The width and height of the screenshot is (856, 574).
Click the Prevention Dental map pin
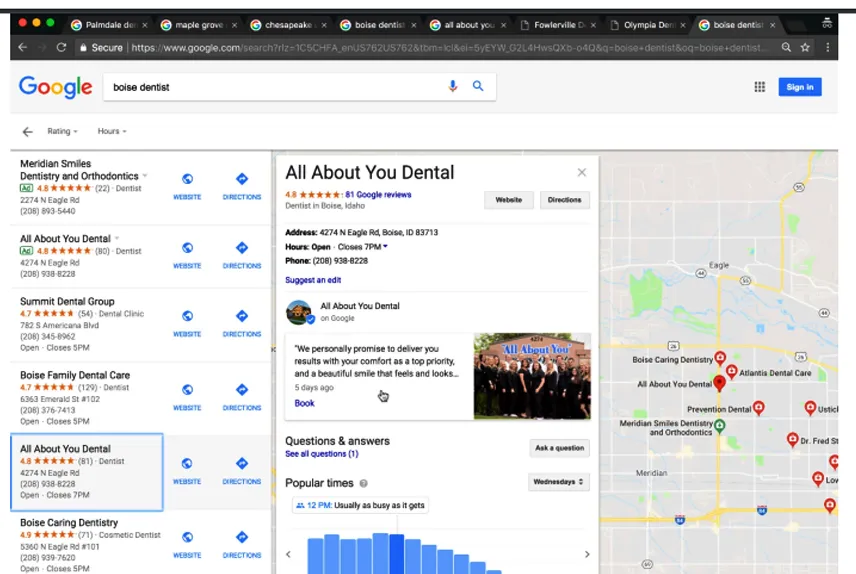(x=758, y=407)
